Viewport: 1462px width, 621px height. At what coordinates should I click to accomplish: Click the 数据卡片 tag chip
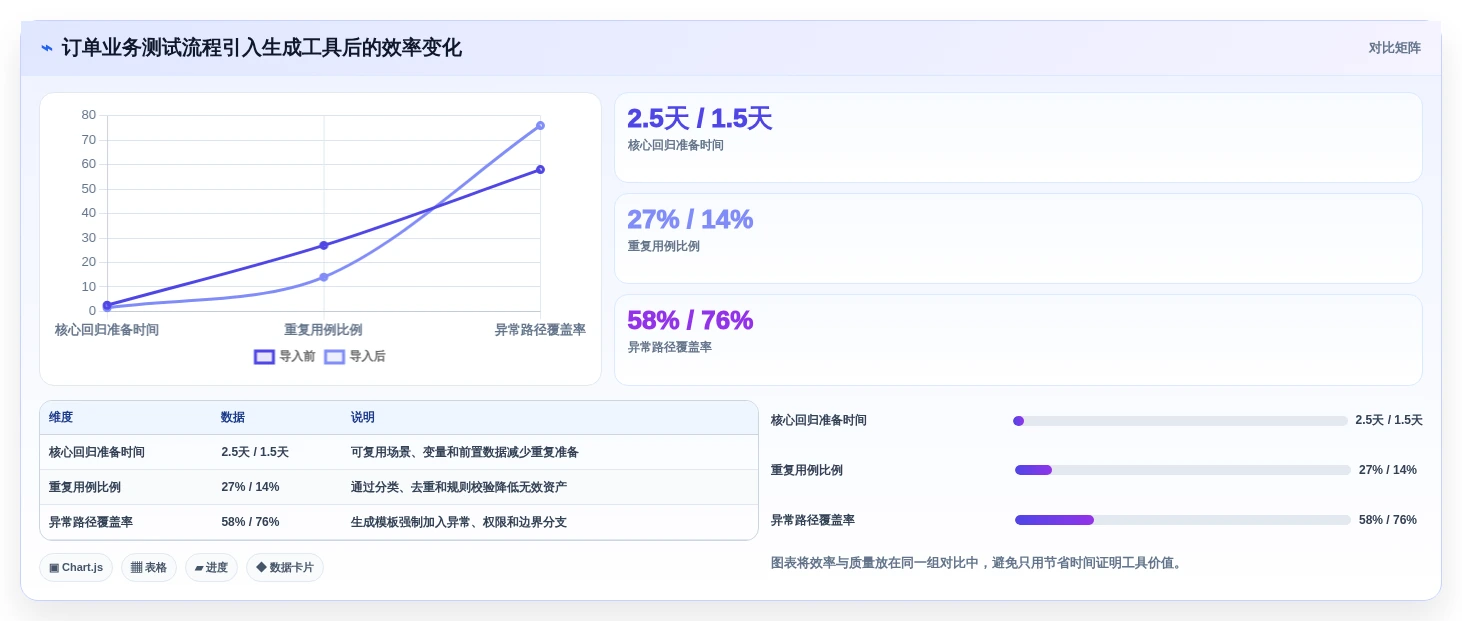point(285,568)
